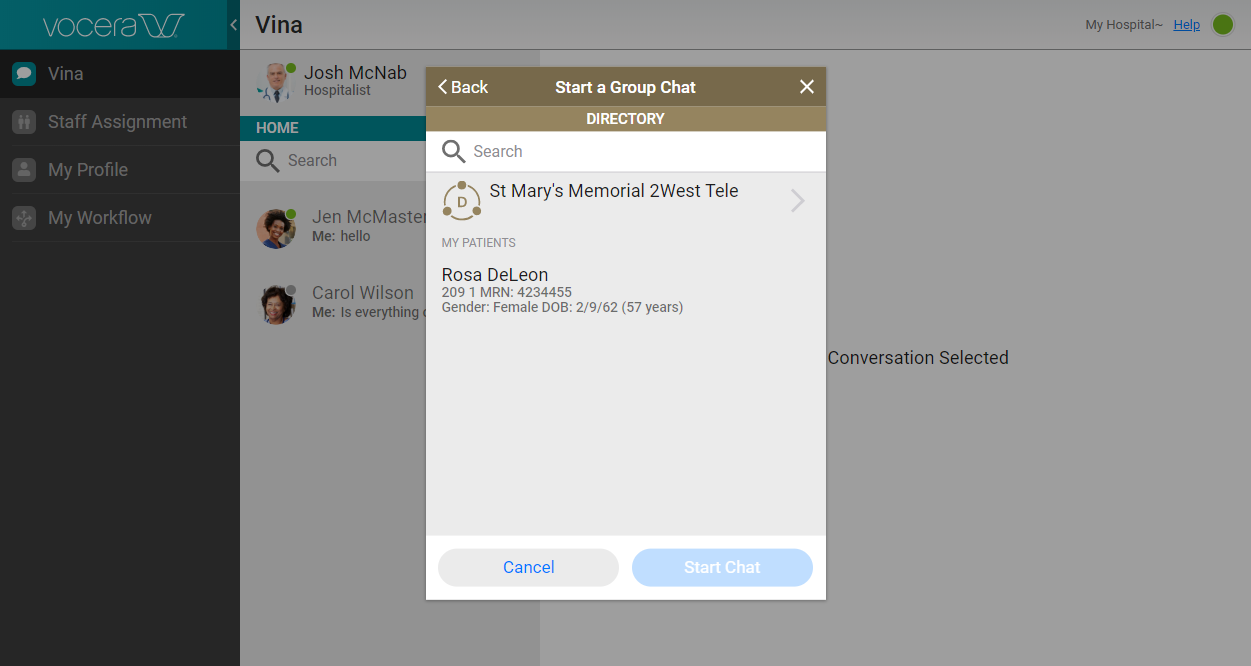
Task: Select patient Rosa DeLeon
Action: click(x=626, y=290)
